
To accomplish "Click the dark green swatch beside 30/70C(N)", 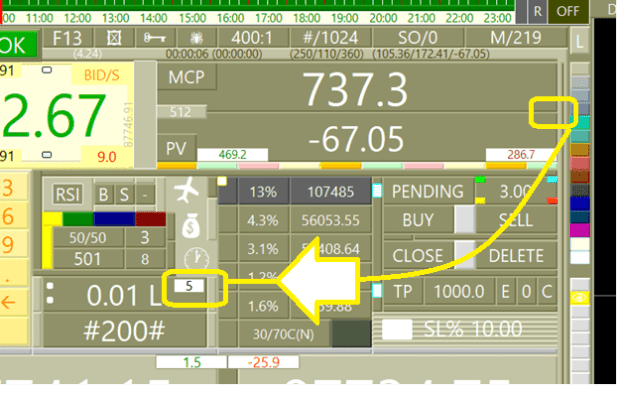I will click(x=351, y=333).
